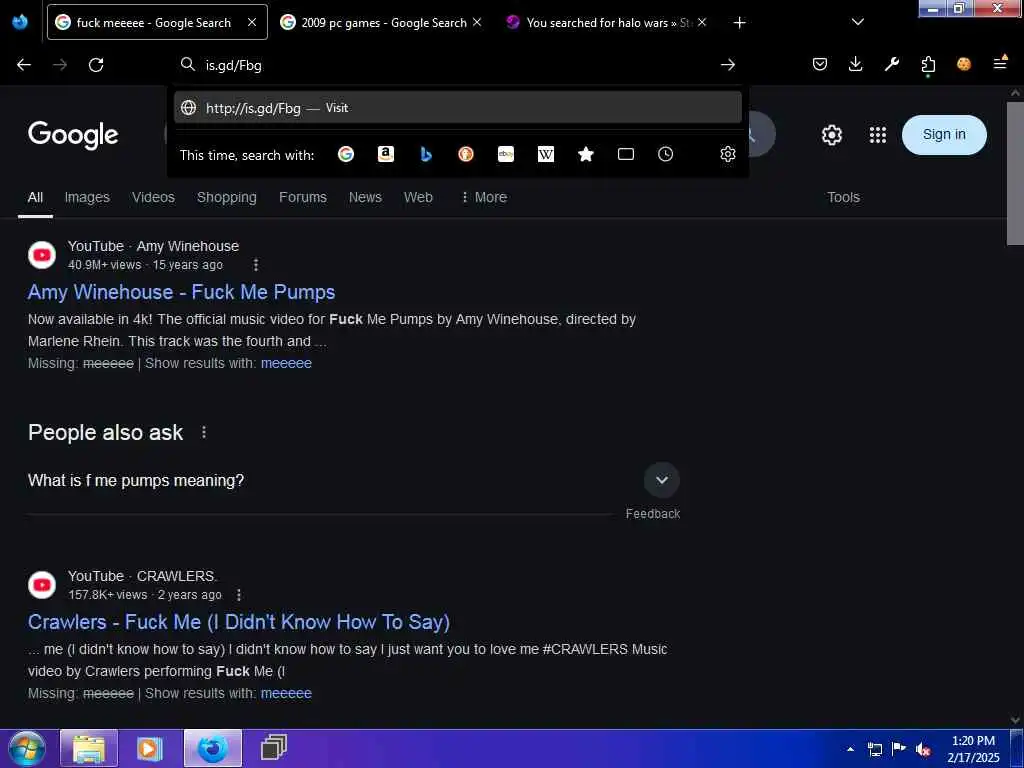Screen dimensions: 1024x768
Task: Click the taskbar window switcher icon
Action: coord(273,748)
